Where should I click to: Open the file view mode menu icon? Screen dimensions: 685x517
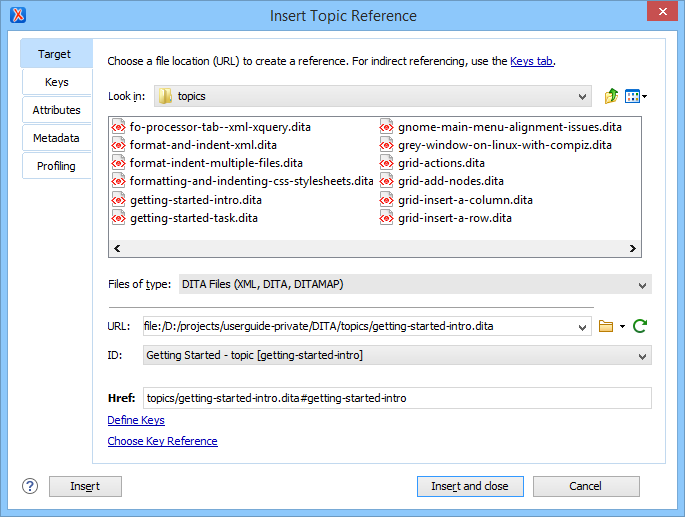click(x=635, y=96)
